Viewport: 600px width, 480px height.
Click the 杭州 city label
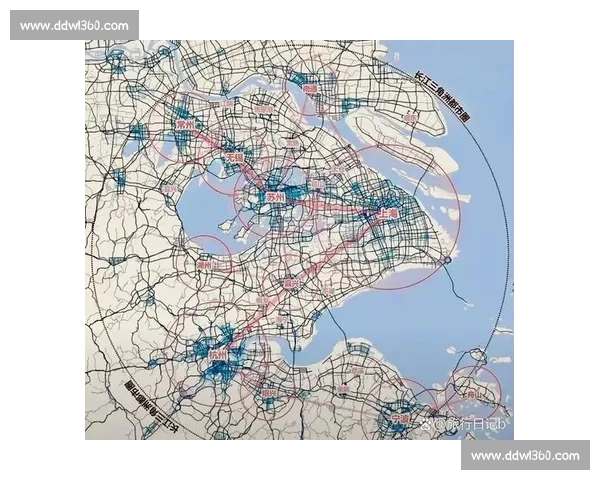pyautogui.click(x=218, y=355)
